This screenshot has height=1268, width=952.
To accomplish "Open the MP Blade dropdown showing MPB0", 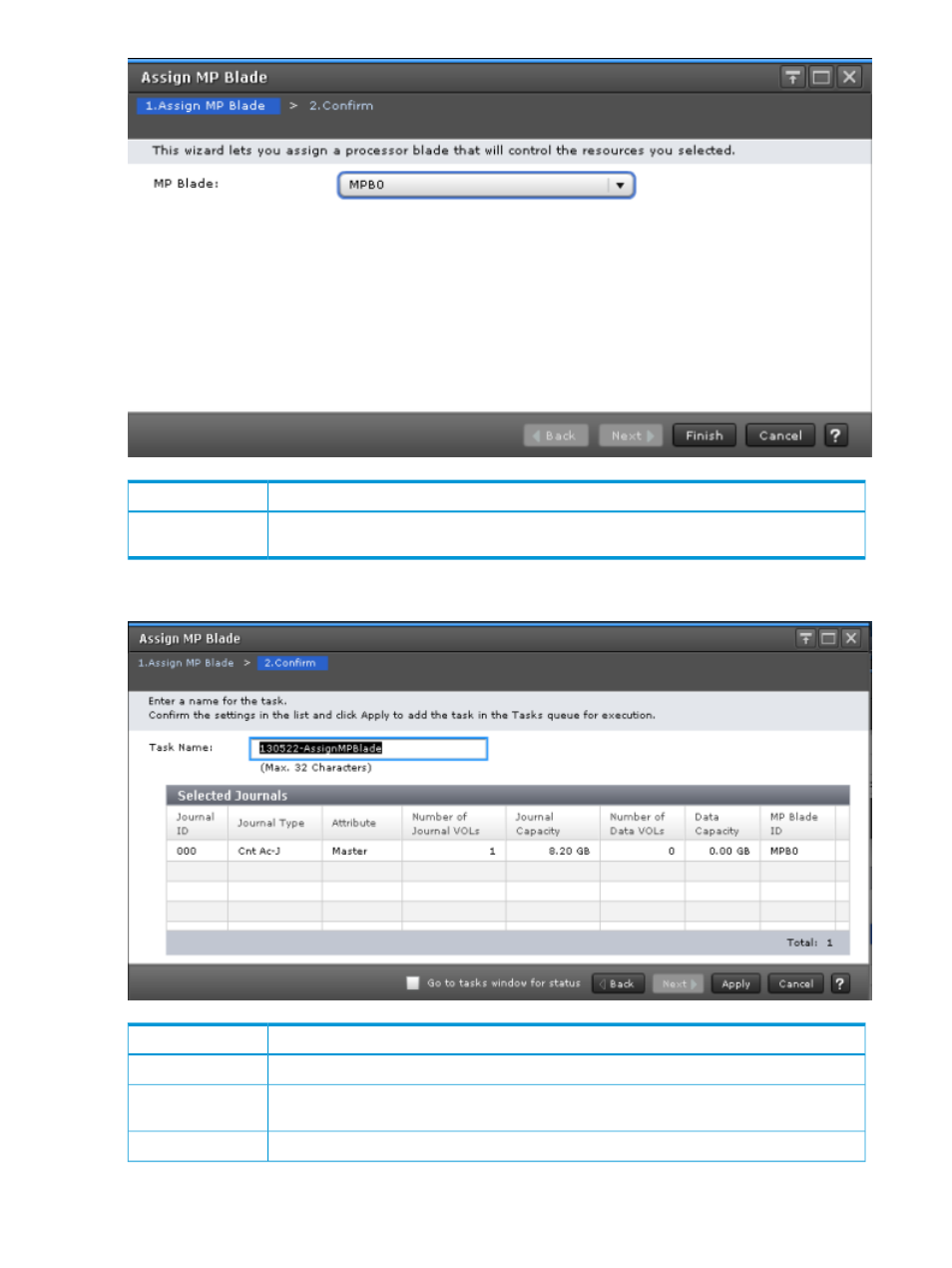I will tap(486, 185).
